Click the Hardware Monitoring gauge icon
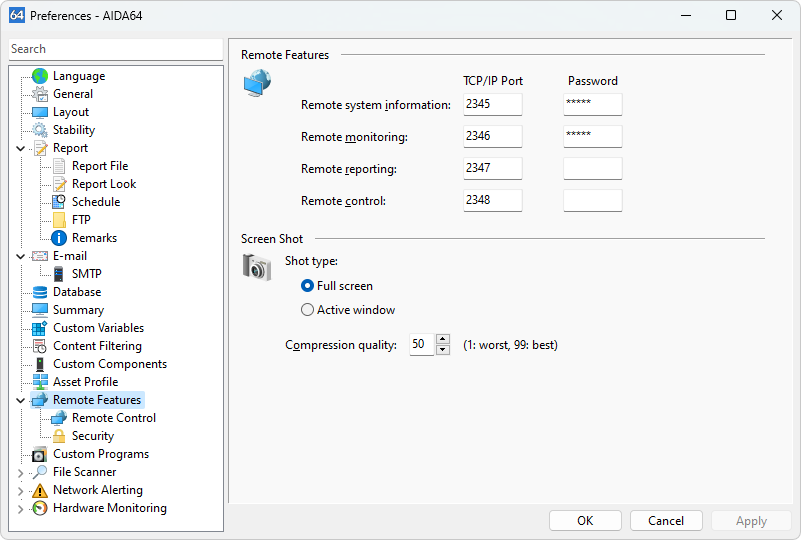 (40, 508)
